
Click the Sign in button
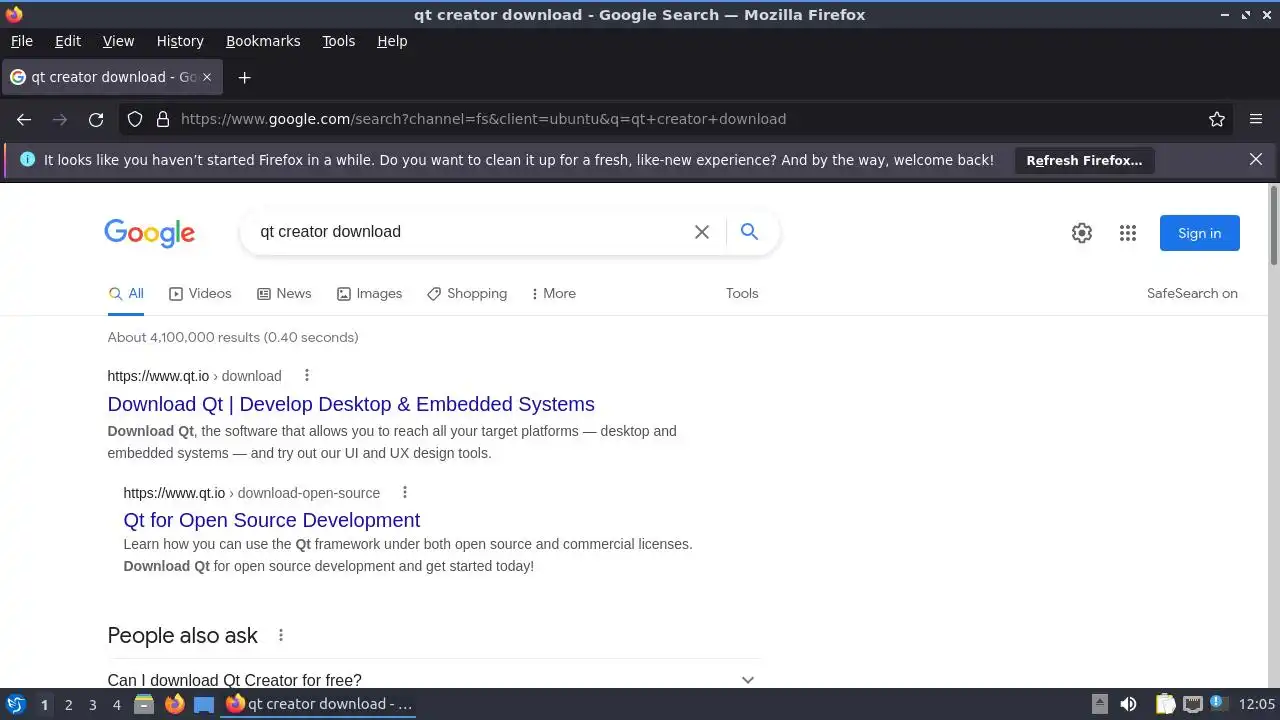click(1200, 233)
